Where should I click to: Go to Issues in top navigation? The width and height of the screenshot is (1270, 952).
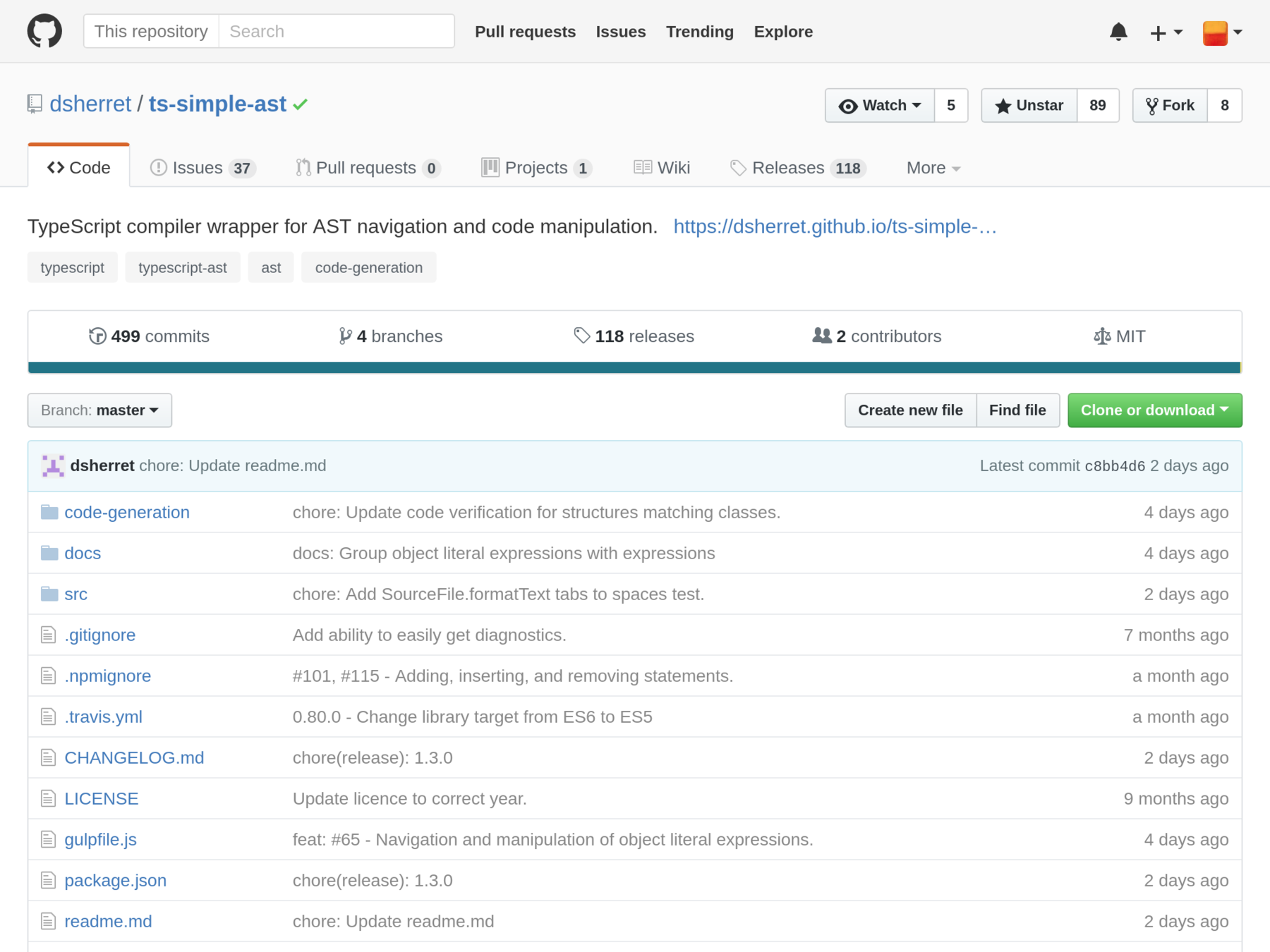[x=621, y=32]
